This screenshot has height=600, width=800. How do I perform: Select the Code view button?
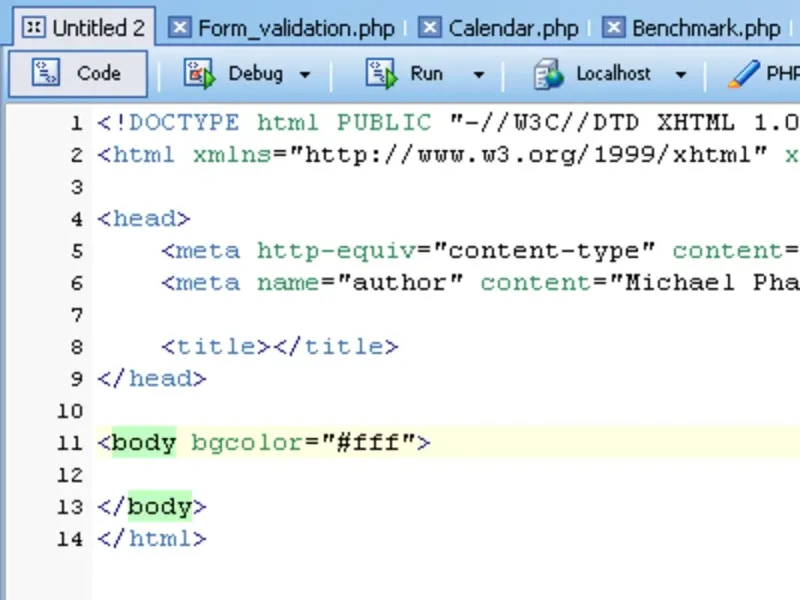pyautogui.click(x=78, y=74)
